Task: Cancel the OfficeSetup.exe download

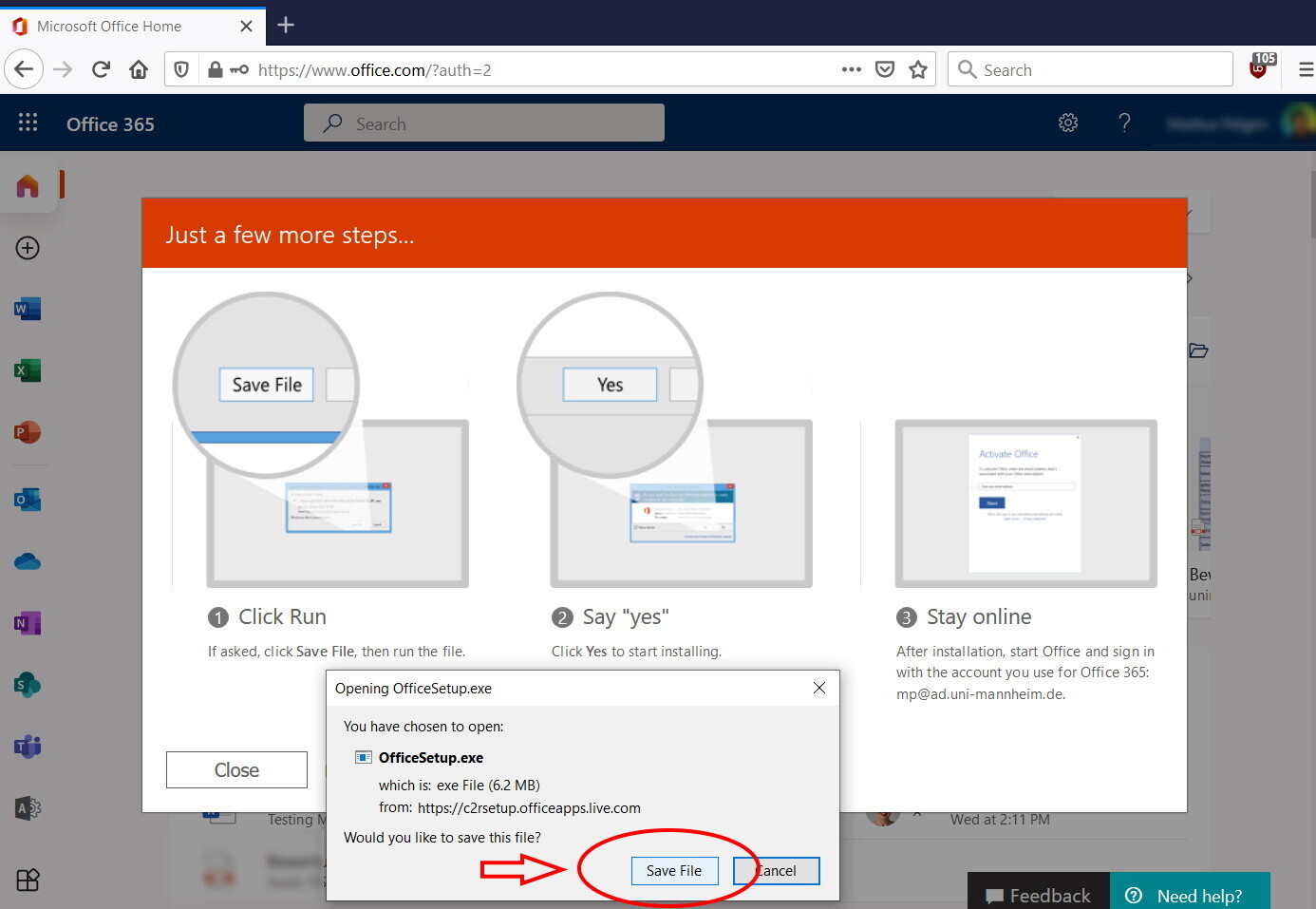Action: click(776, 871)
